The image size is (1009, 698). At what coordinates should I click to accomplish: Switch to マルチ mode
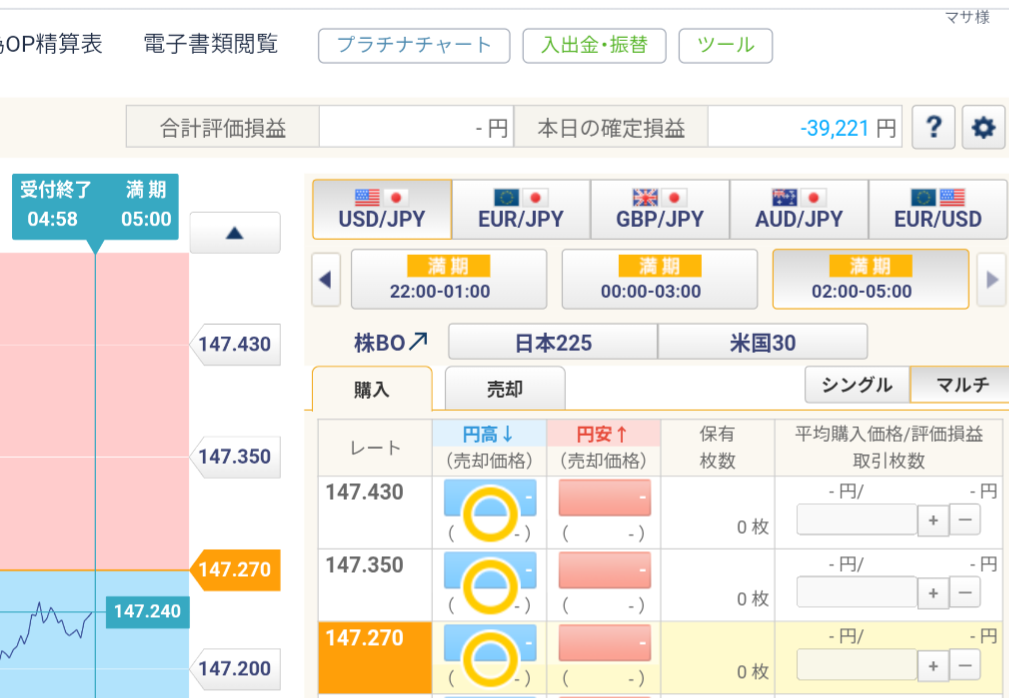[962, 385]
